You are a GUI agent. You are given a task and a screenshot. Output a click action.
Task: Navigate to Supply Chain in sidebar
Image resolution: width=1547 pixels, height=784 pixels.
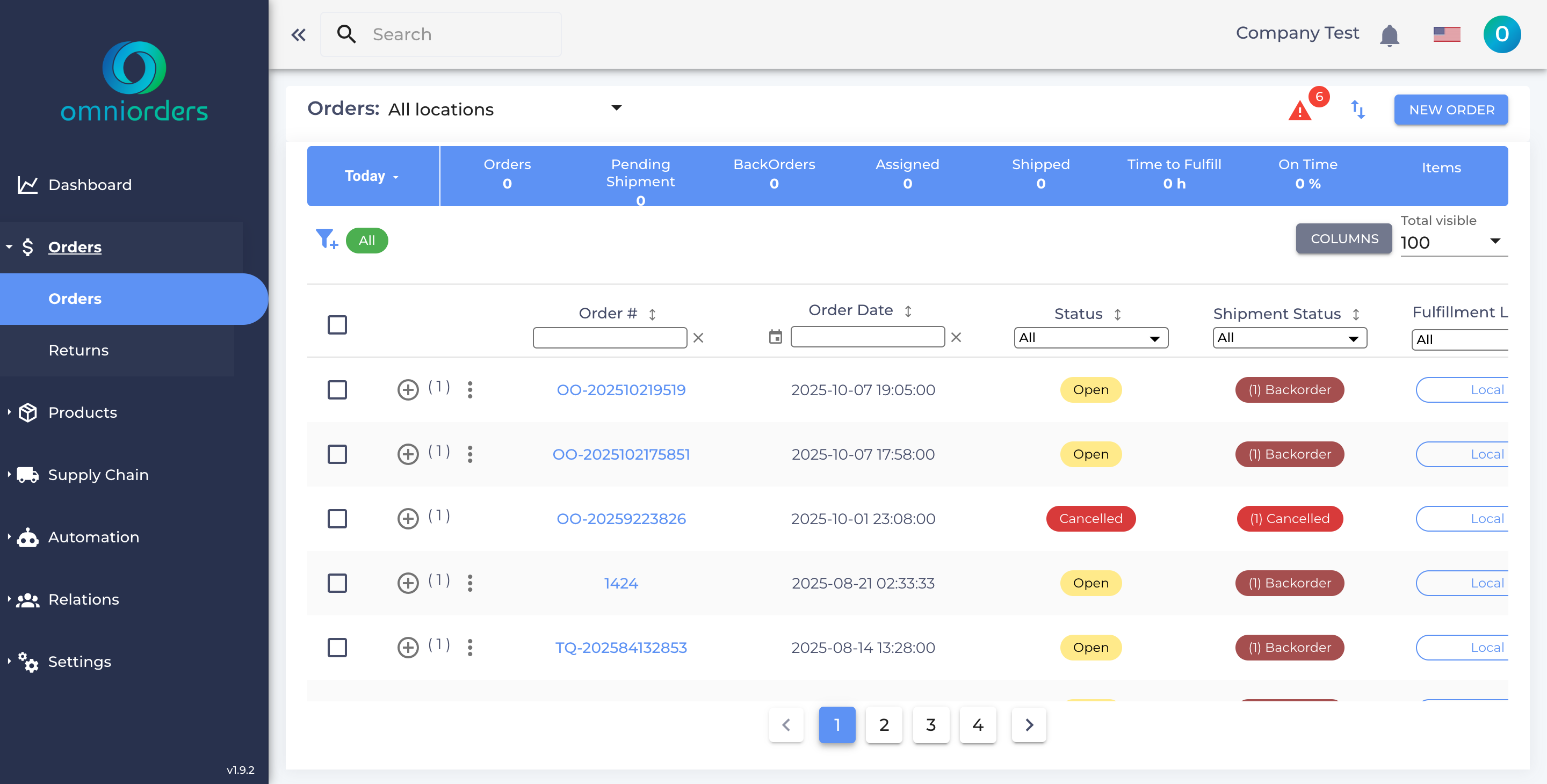click(x=98, y=475)
